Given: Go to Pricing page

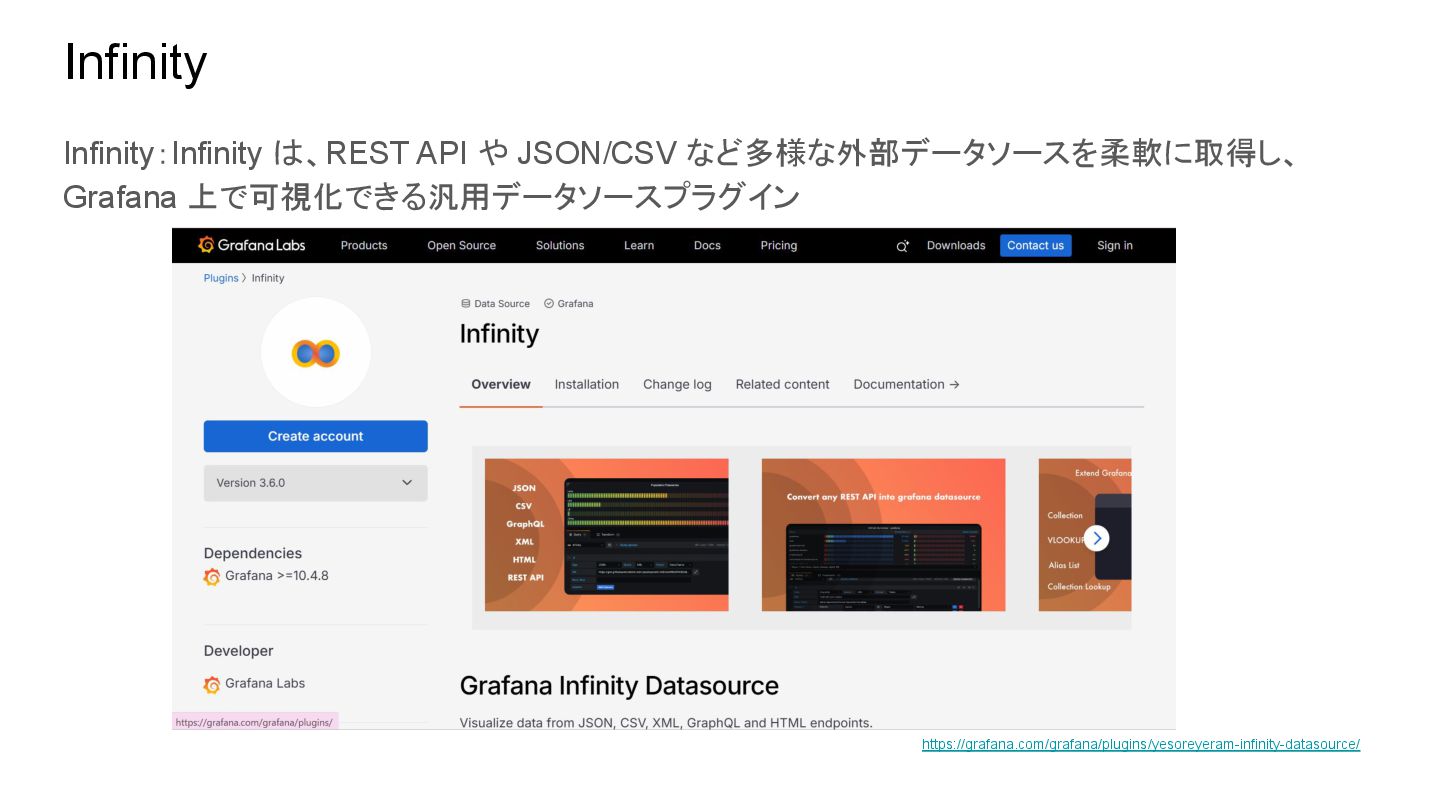Looking at the screenshot, I should pyautogui.click(x=779, y=245).
